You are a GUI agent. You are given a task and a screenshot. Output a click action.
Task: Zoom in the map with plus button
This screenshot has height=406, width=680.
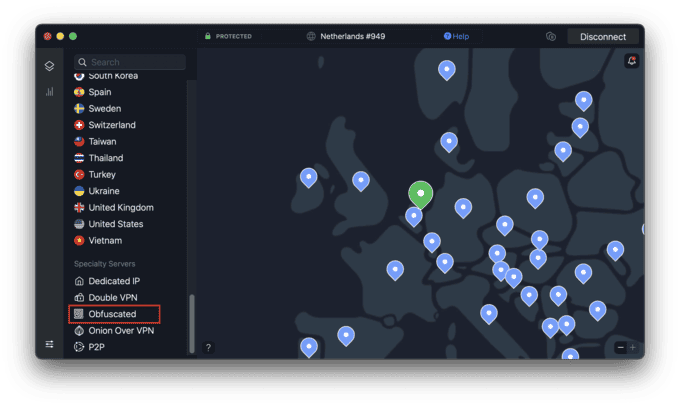pos(633,347)
